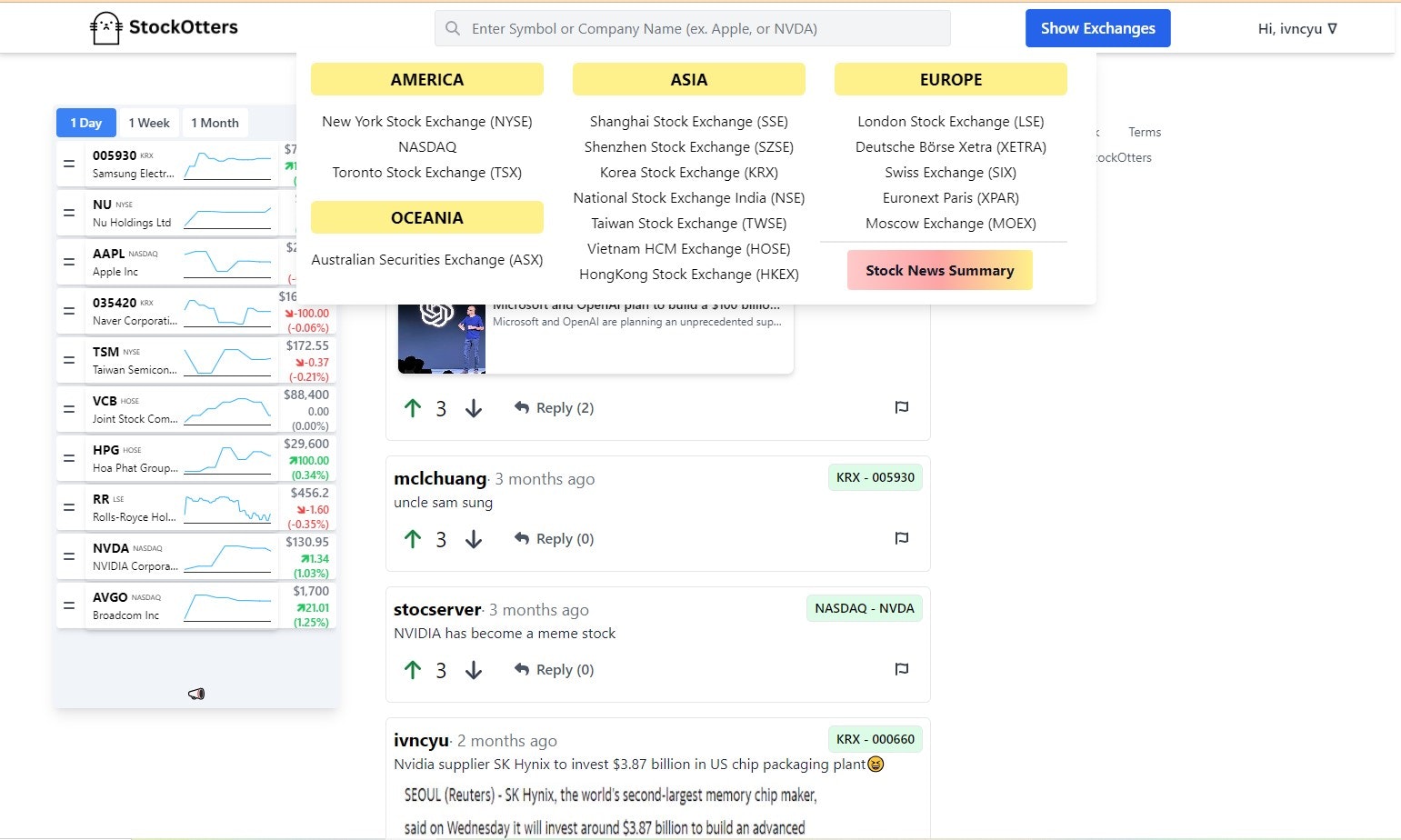This screenshot has height=840, width=1401.
Task: Click the megaphone icon below watchlist
Action: click(196, 694)
